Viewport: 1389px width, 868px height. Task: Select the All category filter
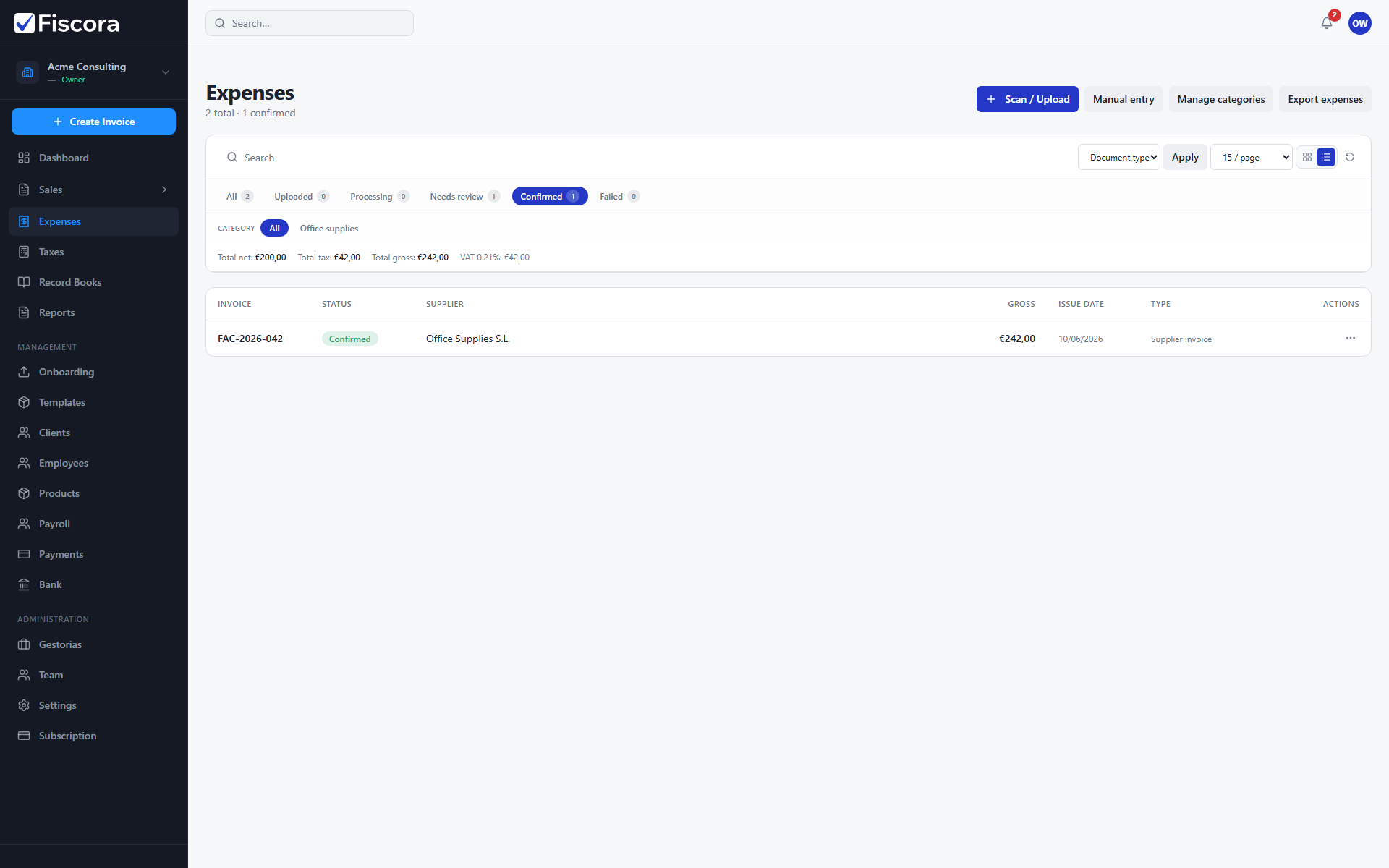click(274, 228)
